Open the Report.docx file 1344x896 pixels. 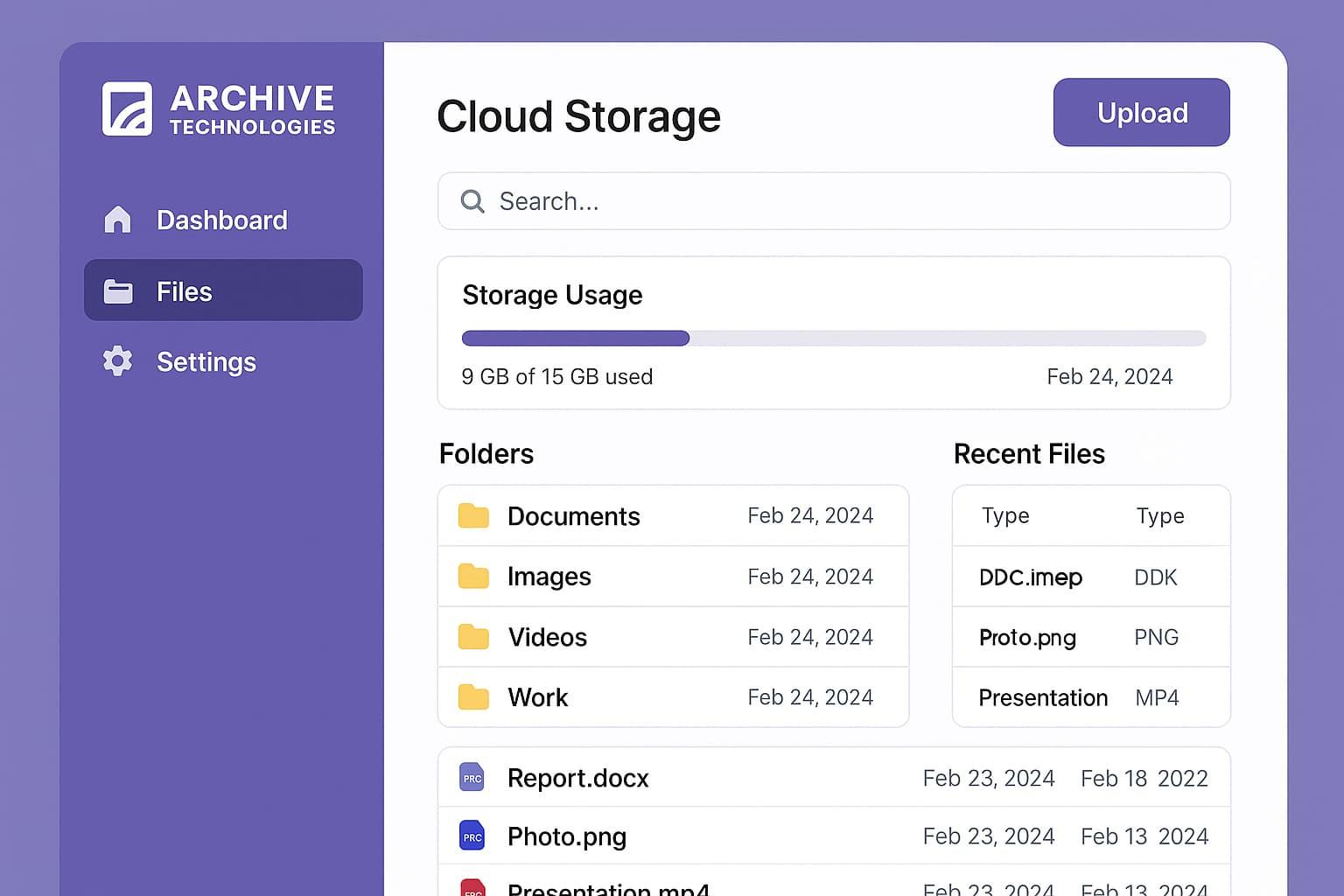577,778
